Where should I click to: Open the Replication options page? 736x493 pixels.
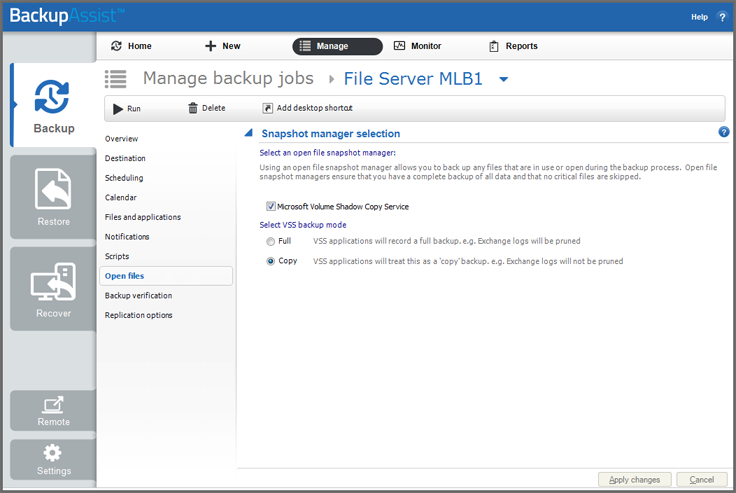coord(138,315)
